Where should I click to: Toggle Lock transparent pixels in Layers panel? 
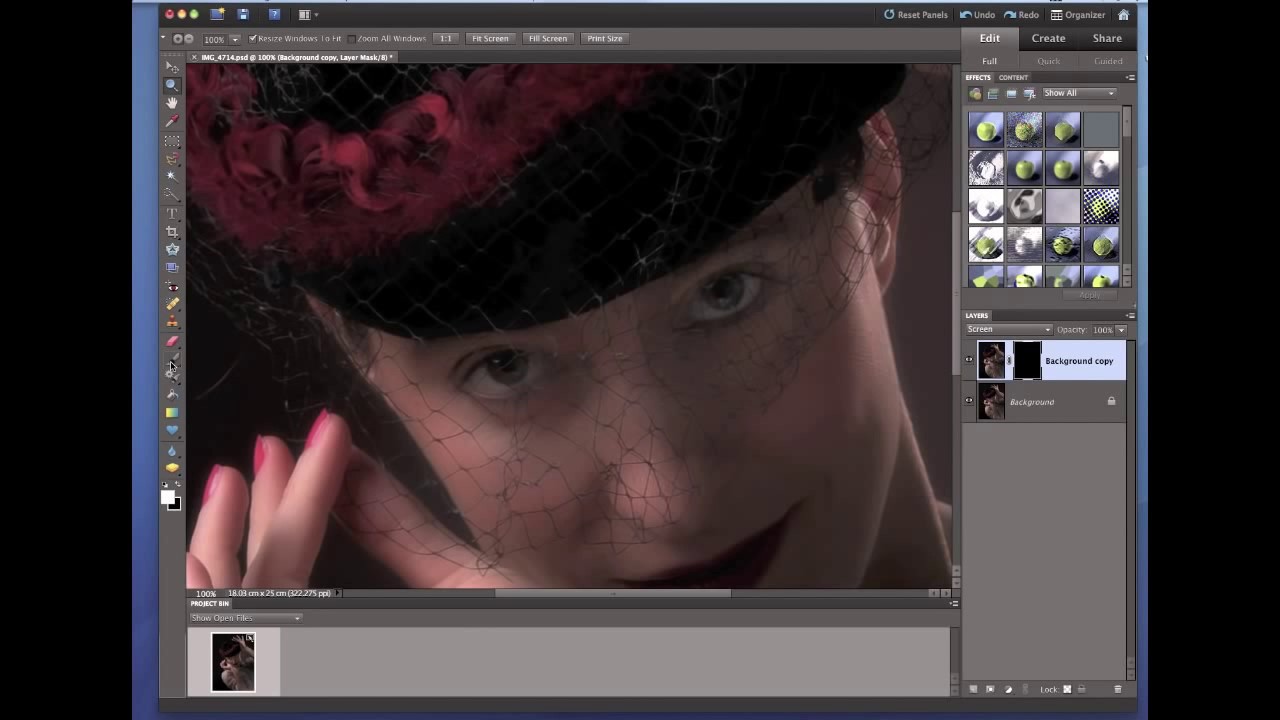click(x=1067, y=689)
